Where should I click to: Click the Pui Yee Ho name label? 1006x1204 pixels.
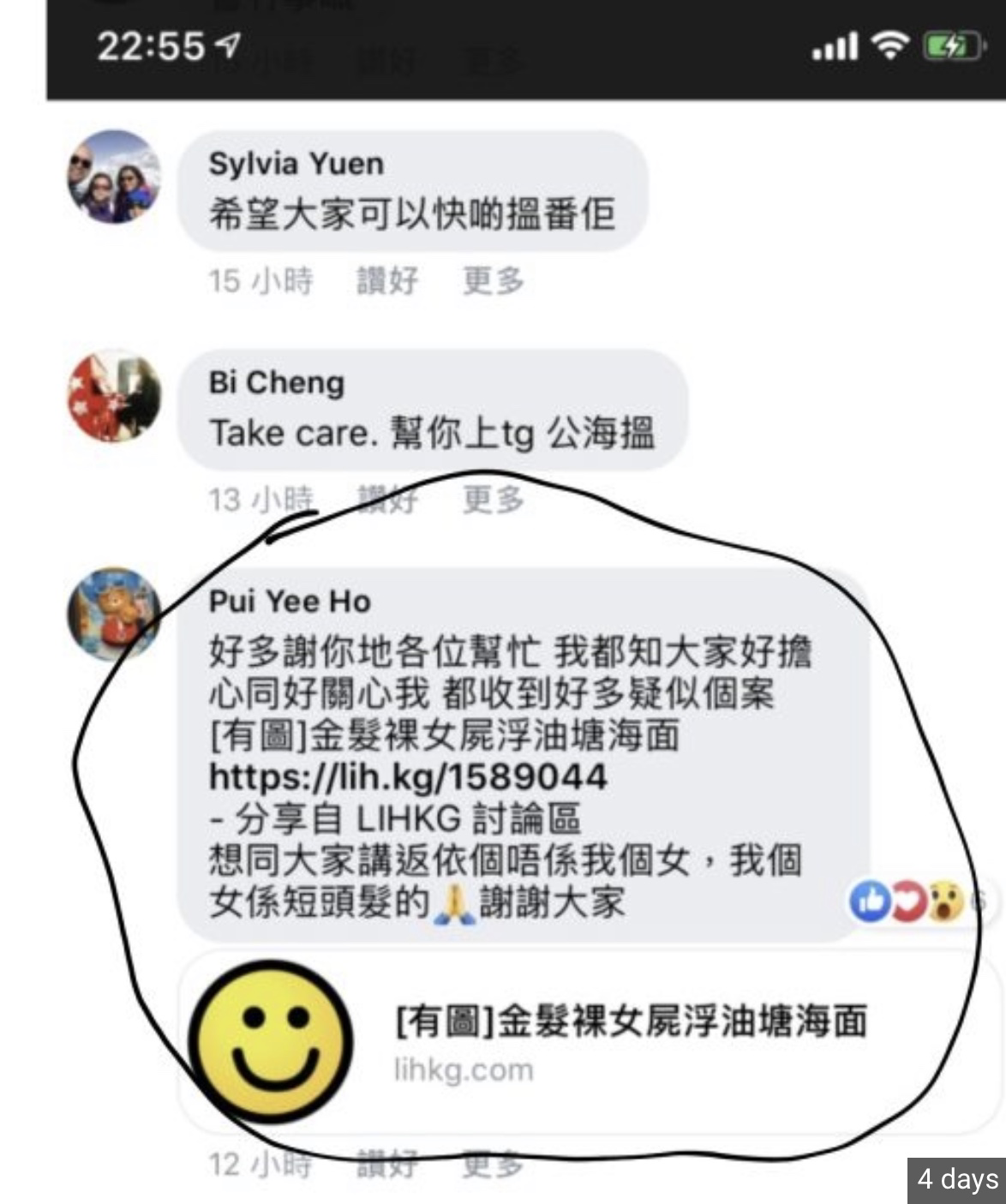point(290,602)
